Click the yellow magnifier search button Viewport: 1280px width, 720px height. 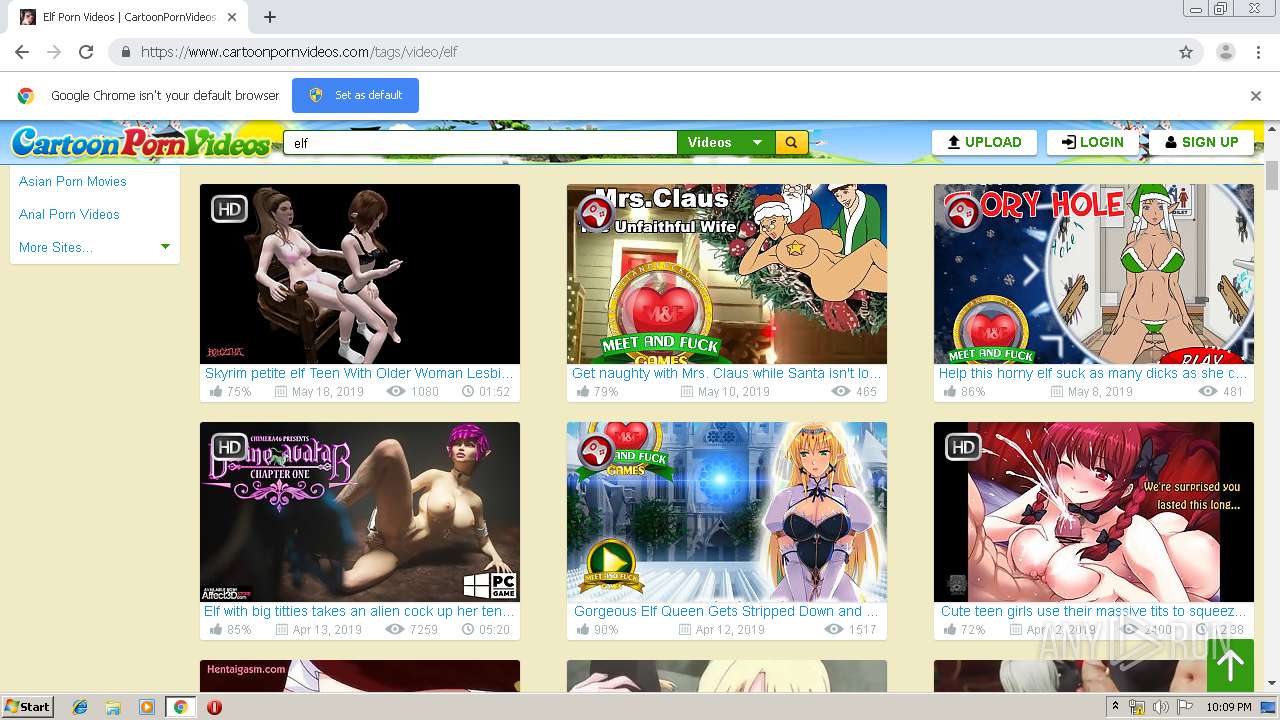792,143
